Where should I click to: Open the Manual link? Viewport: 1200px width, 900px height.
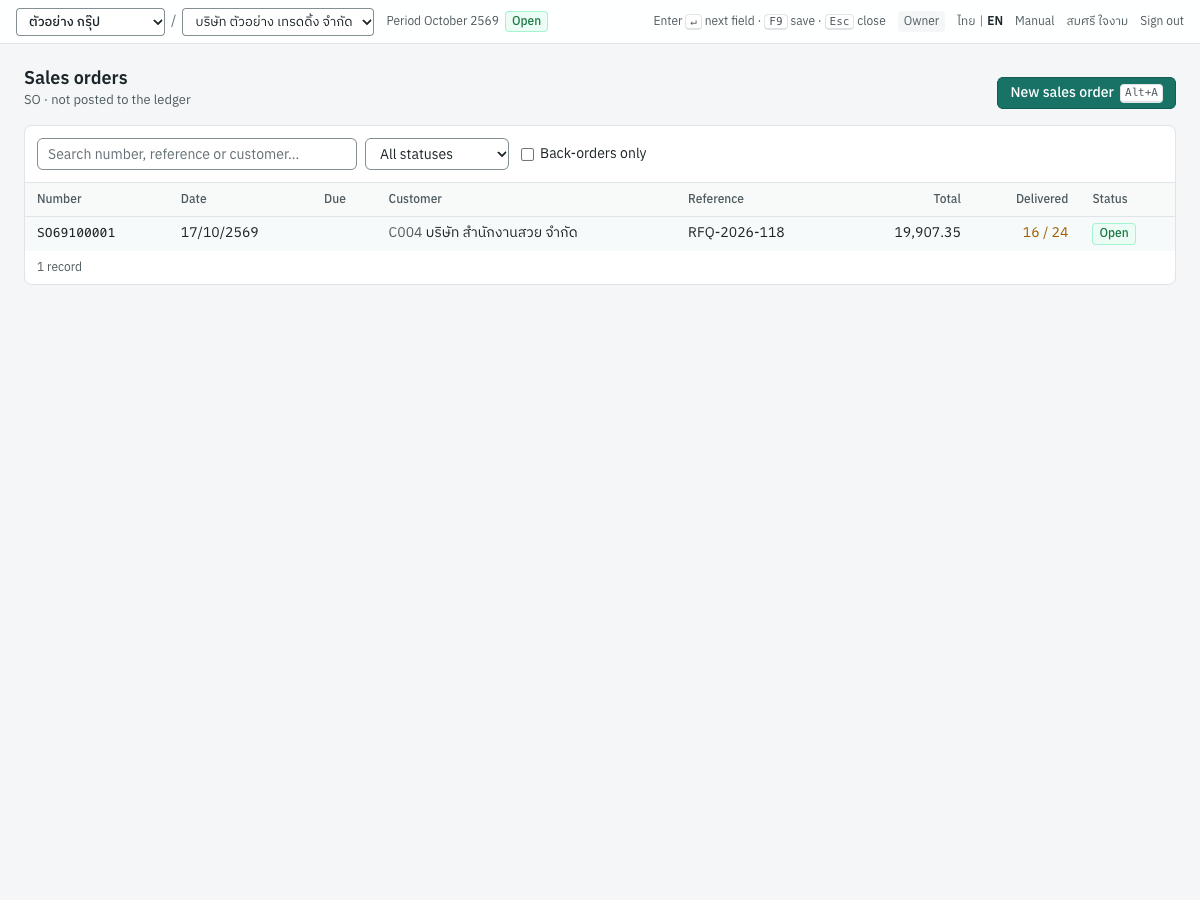tap(1035, 21)
